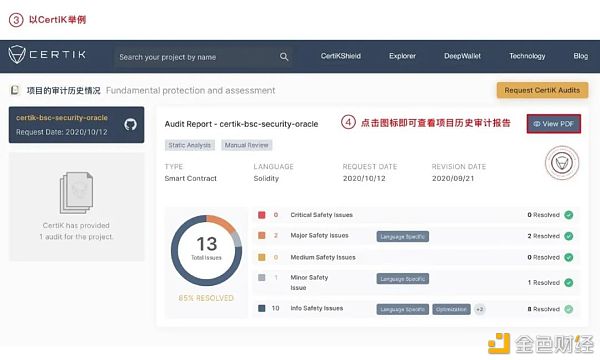Click the dark blue Info severity square

coord(262,308)
